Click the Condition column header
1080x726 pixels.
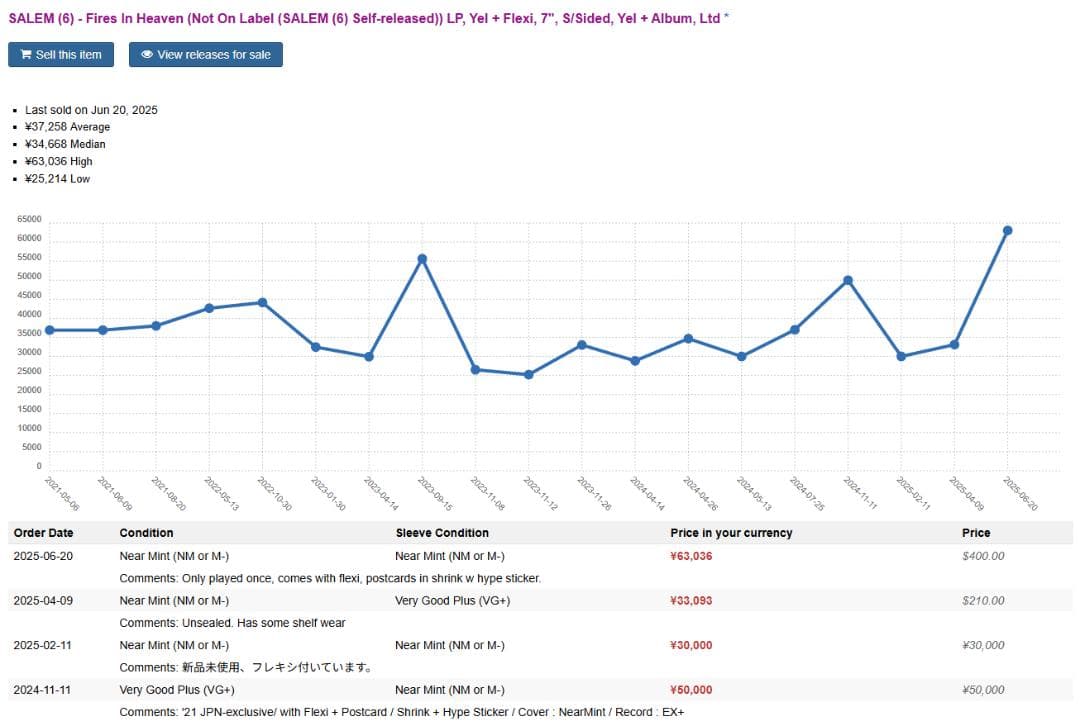coord(146,533)
